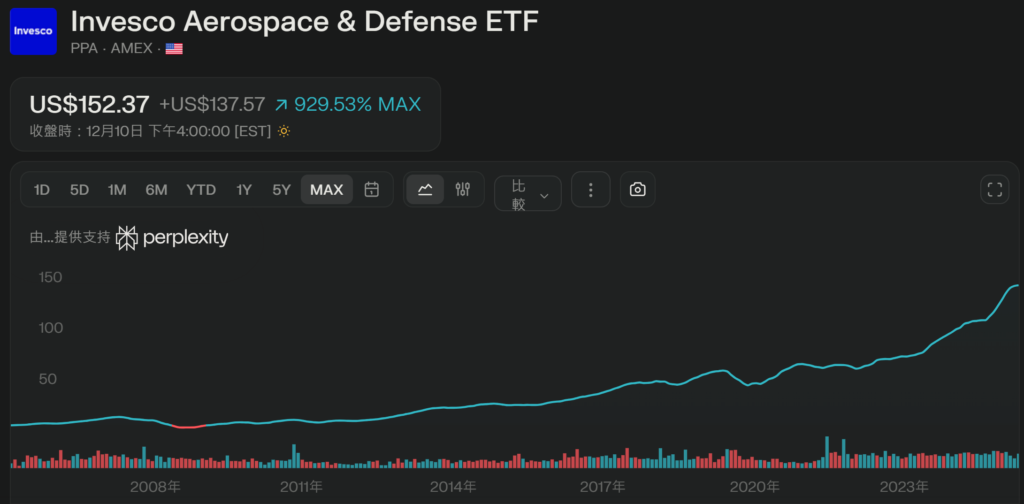Viewport: 1024px width, 504px height.
Task: Click the 2020年 label on timeline
Action: [x=754, y=487]
